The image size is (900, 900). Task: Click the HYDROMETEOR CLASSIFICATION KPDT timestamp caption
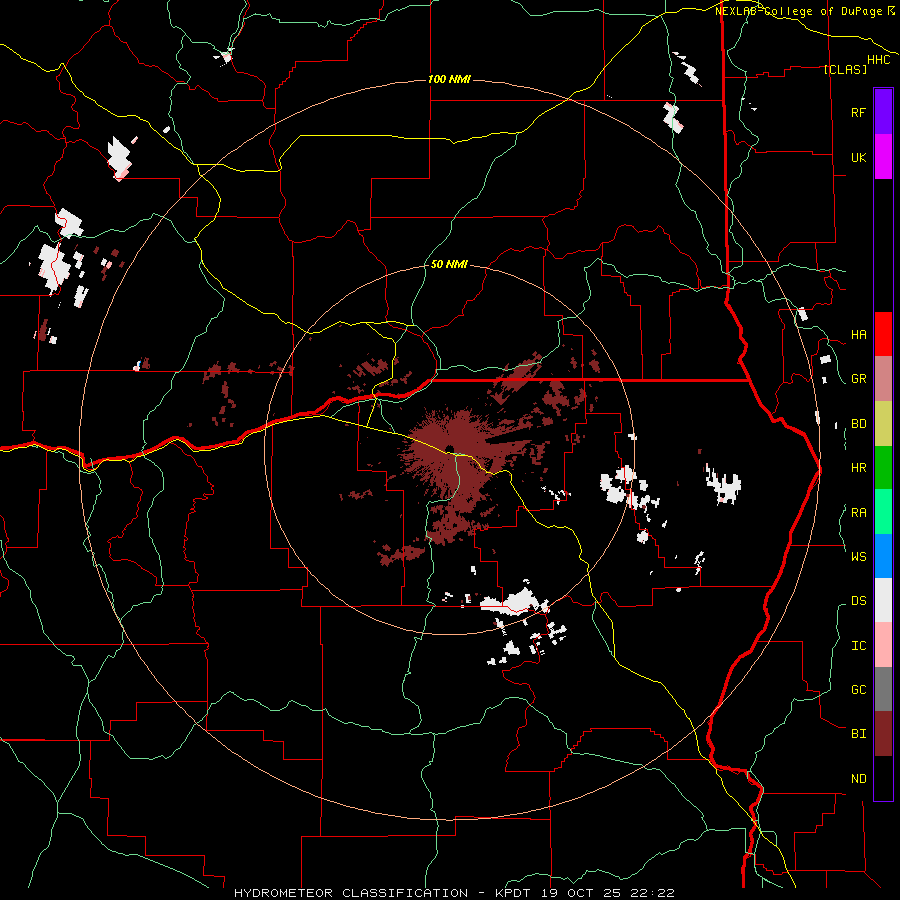[454, 893]
